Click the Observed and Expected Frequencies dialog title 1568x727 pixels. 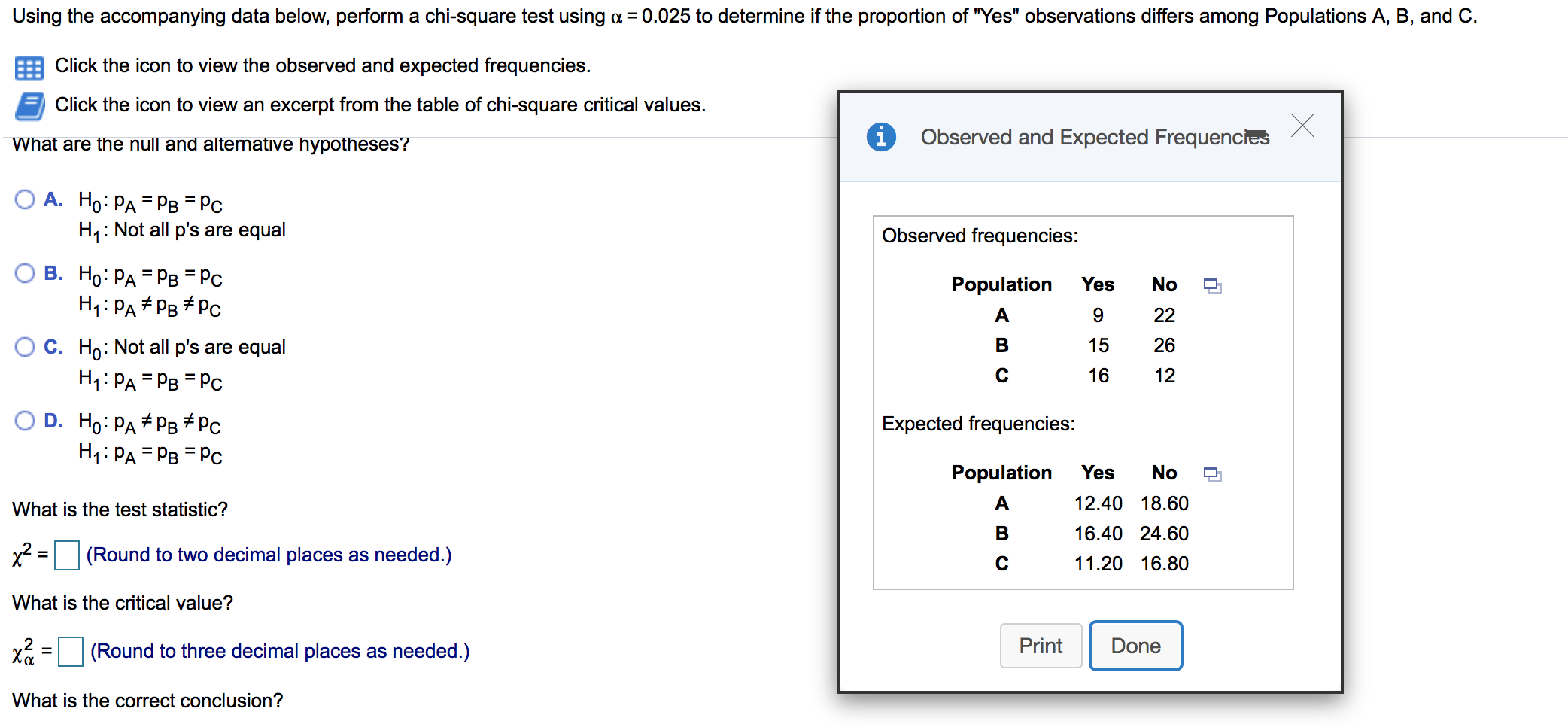tap(1095, 137)
